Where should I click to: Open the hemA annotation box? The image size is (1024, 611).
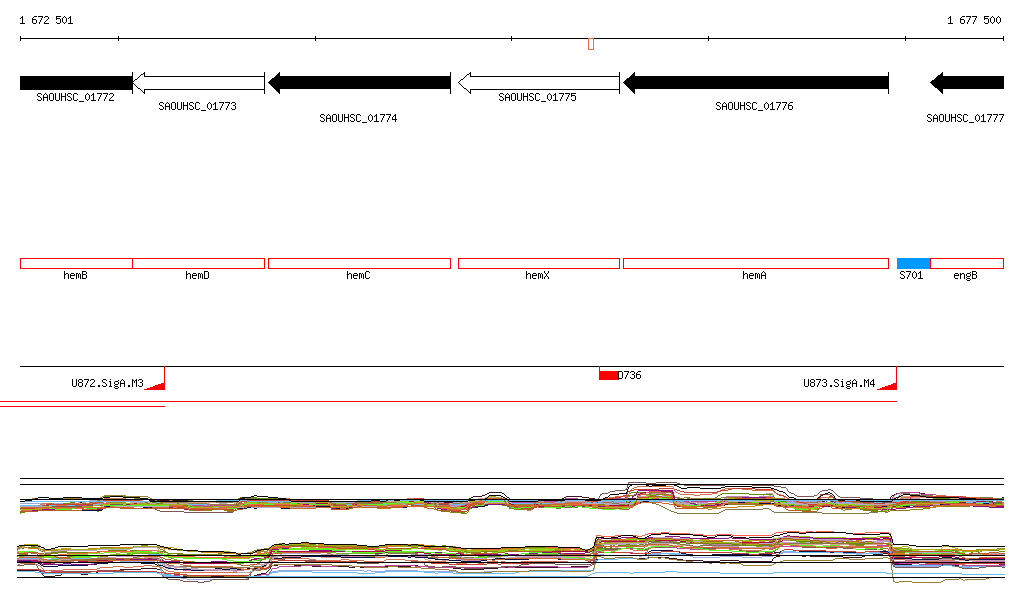pyautogui.click(x=755, y=263)
